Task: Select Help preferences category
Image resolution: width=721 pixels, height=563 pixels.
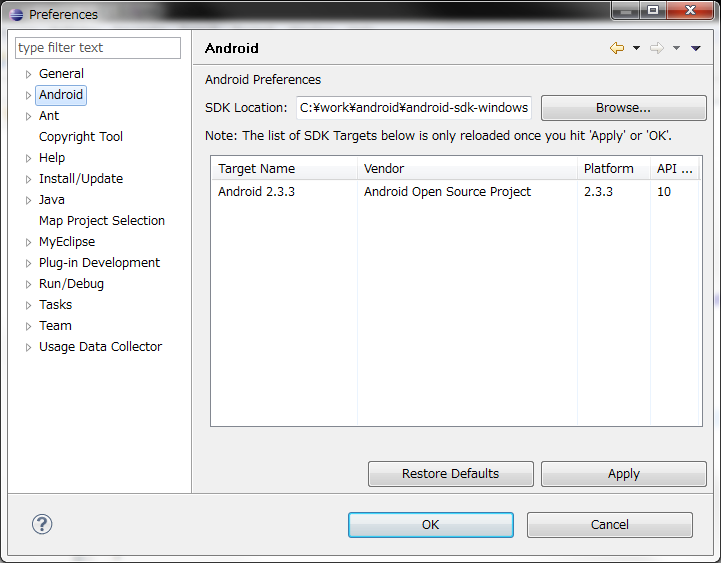Action: (52, 158)
